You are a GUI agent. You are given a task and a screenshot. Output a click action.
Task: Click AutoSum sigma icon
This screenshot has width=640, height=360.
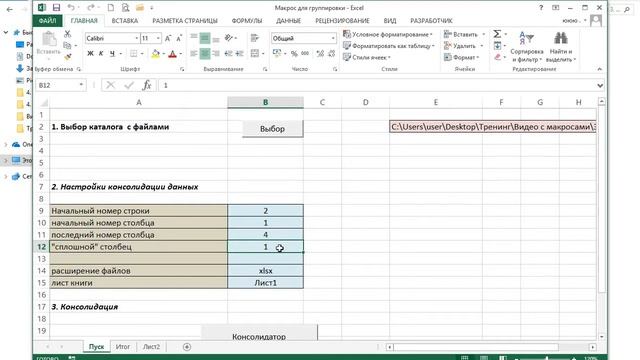click(497, 34)
